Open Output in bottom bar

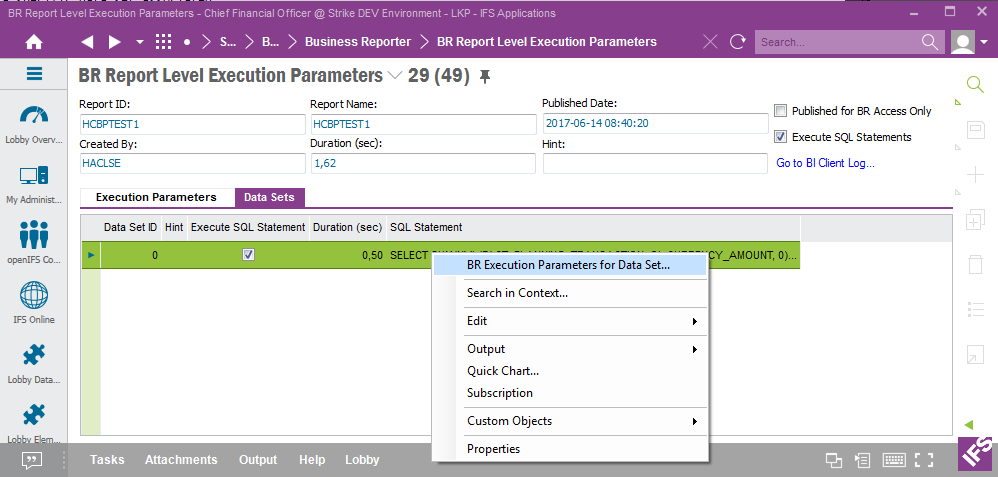[x=258, y=460]
